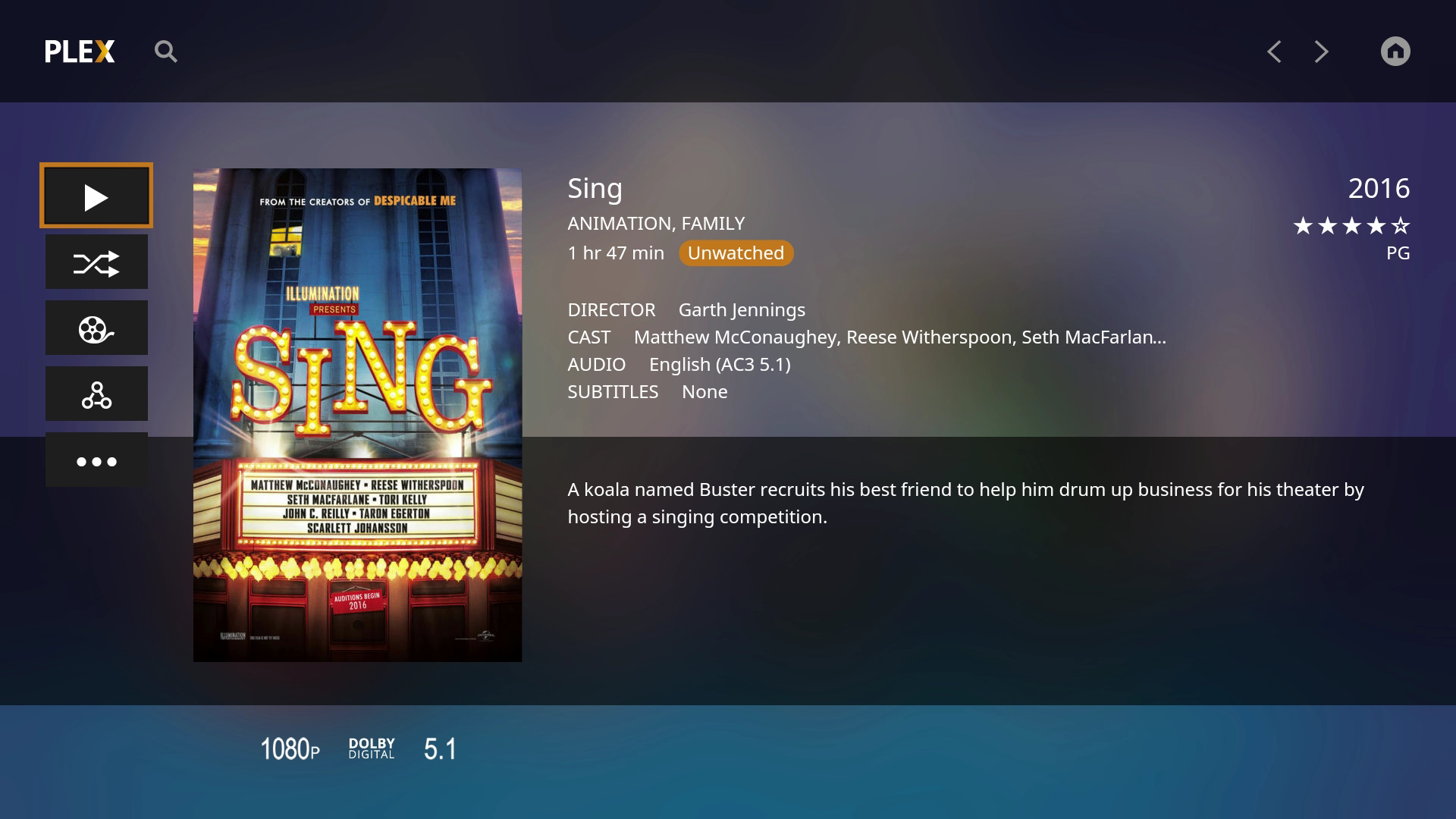Expand audio options from English AC3 5.1
1456x819 pixels.
click(x=720, y=364)
